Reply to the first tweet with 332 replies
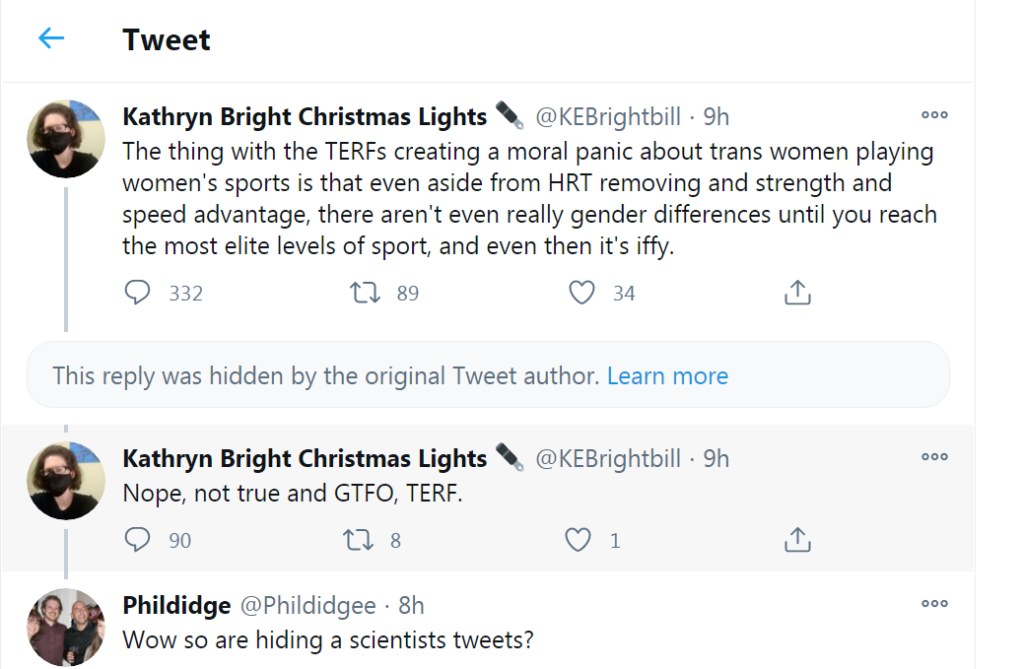 click(x=138, y=292)
